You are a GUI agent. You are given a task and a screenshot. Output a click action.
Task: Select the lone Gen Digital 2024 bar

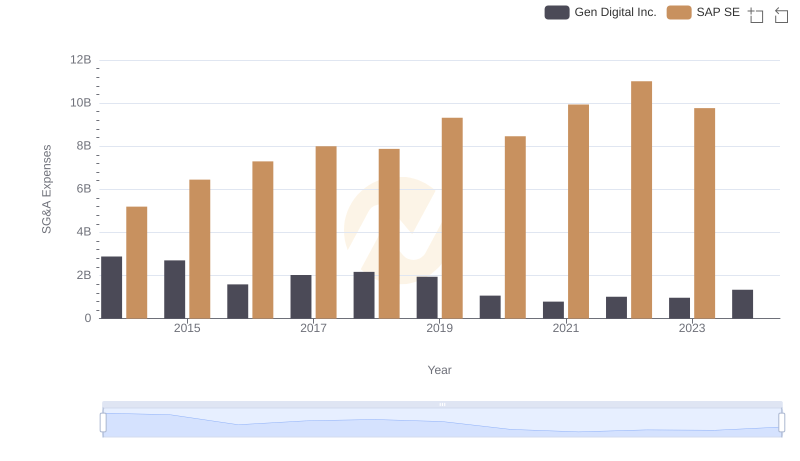[742, 304]
